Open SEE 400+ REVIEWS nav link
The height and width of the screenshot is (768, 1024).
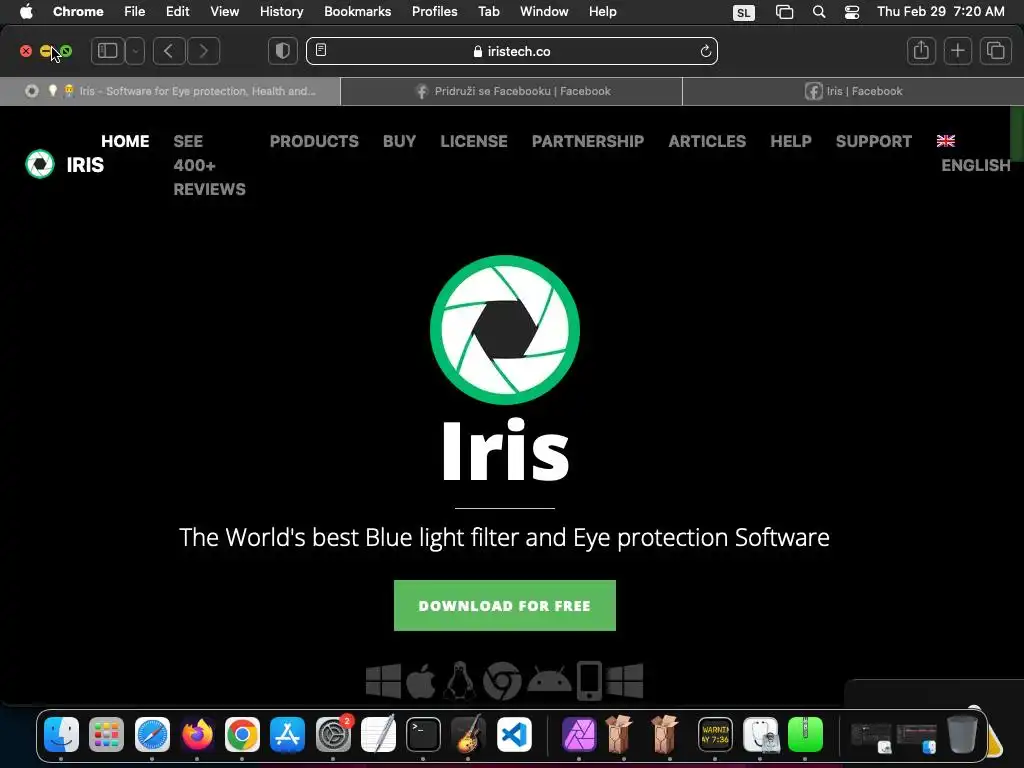tap(209, 165)
